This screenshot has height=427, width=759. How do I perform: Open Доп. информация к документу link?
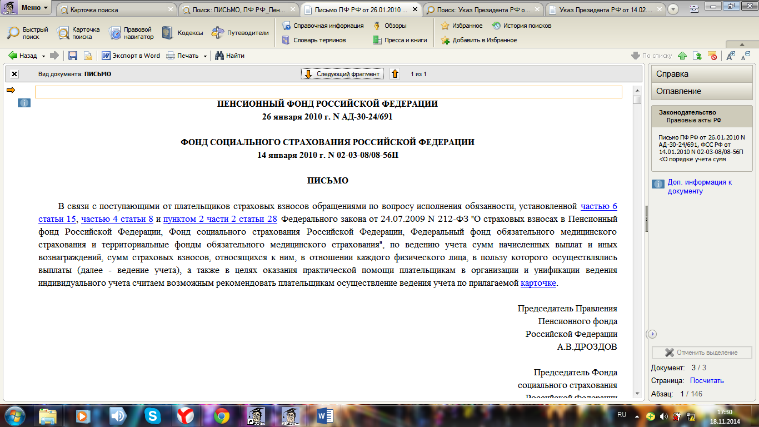pos(699,186)
